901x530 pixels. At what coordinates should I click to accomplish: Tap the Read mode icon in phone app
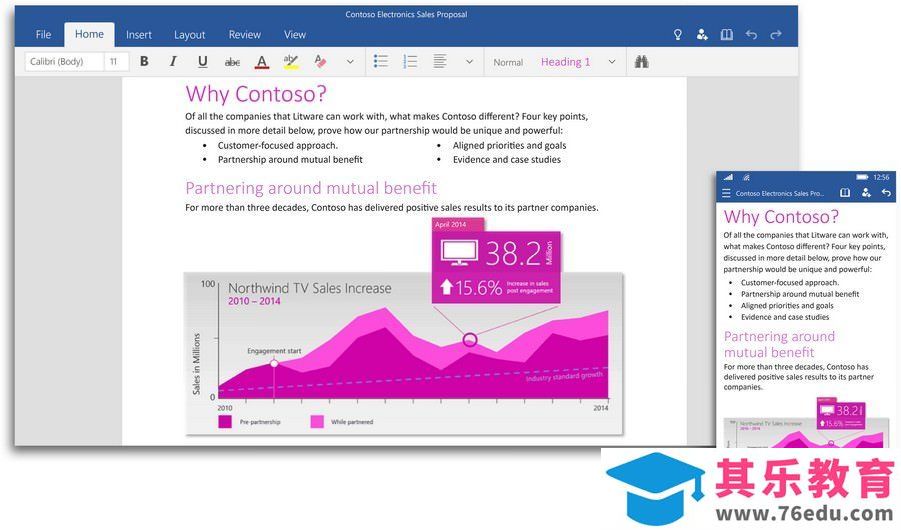(x=845, y=193)
